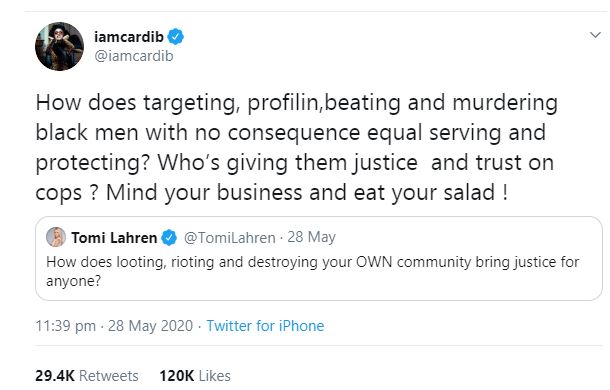View the 29.4K Retweets list
The height and width of the screenshot is (390, 610).
87,376
